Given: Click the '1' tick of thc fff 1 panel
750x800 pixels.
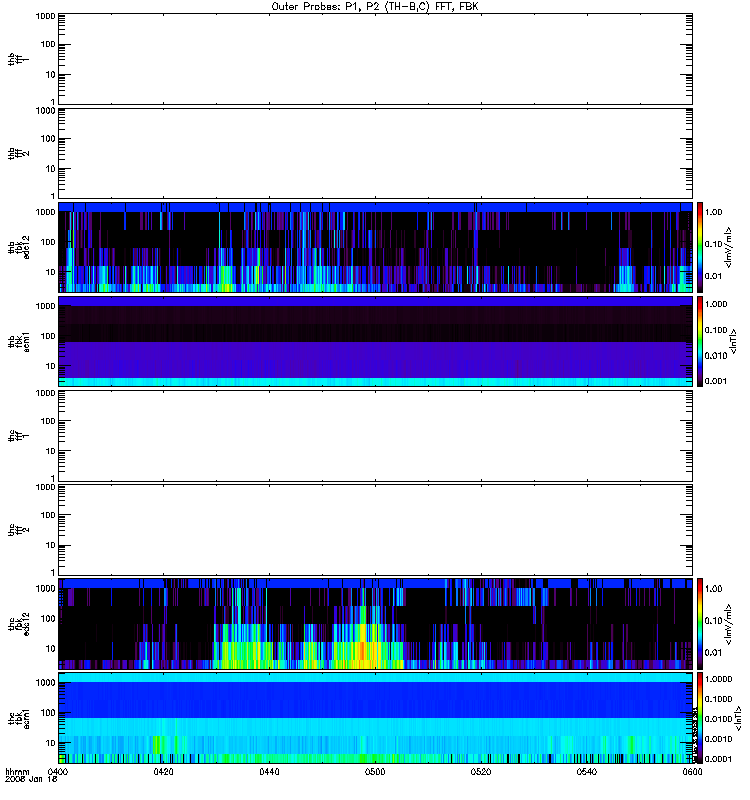Looking at the screenshot, I should click(53, 479).
